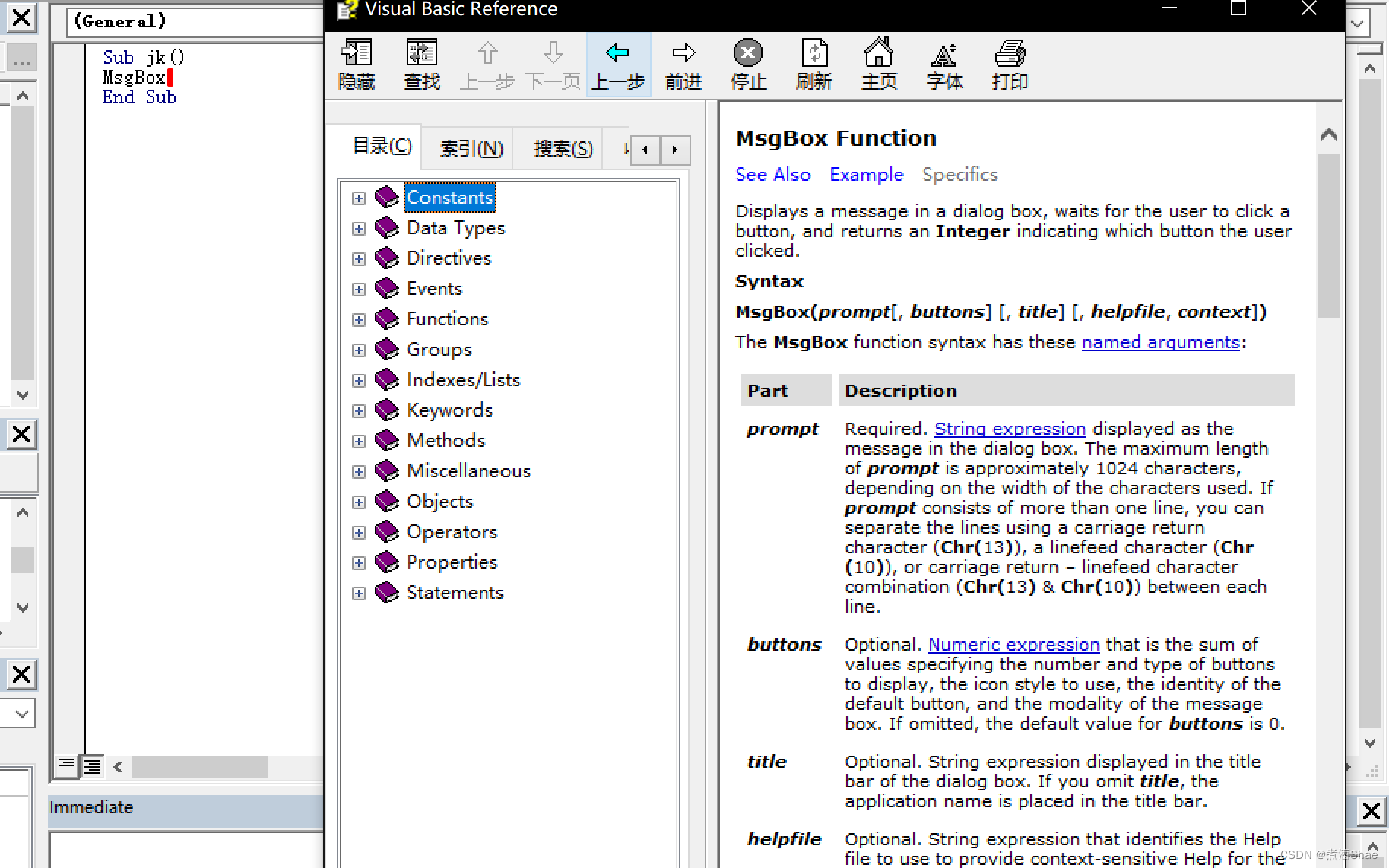Select the Keywords tree item
The height and width of the screenshot is (868, 1389).
449,410
